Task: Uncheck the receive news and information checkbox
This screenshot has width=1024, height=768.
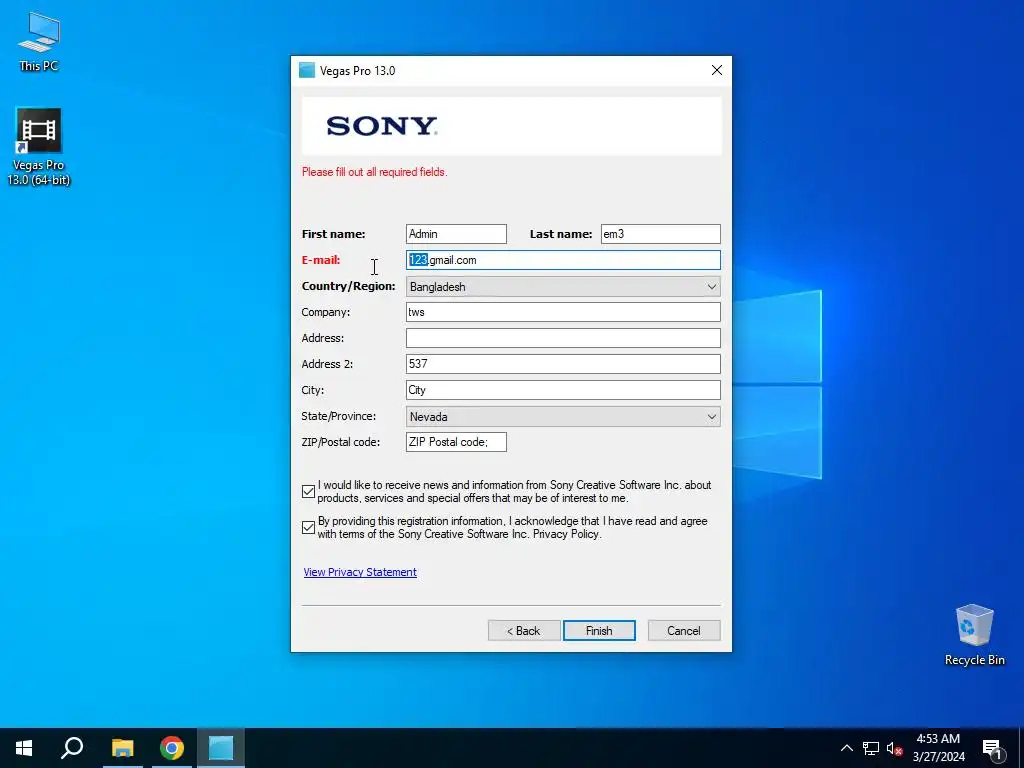Action: (309, 492)
